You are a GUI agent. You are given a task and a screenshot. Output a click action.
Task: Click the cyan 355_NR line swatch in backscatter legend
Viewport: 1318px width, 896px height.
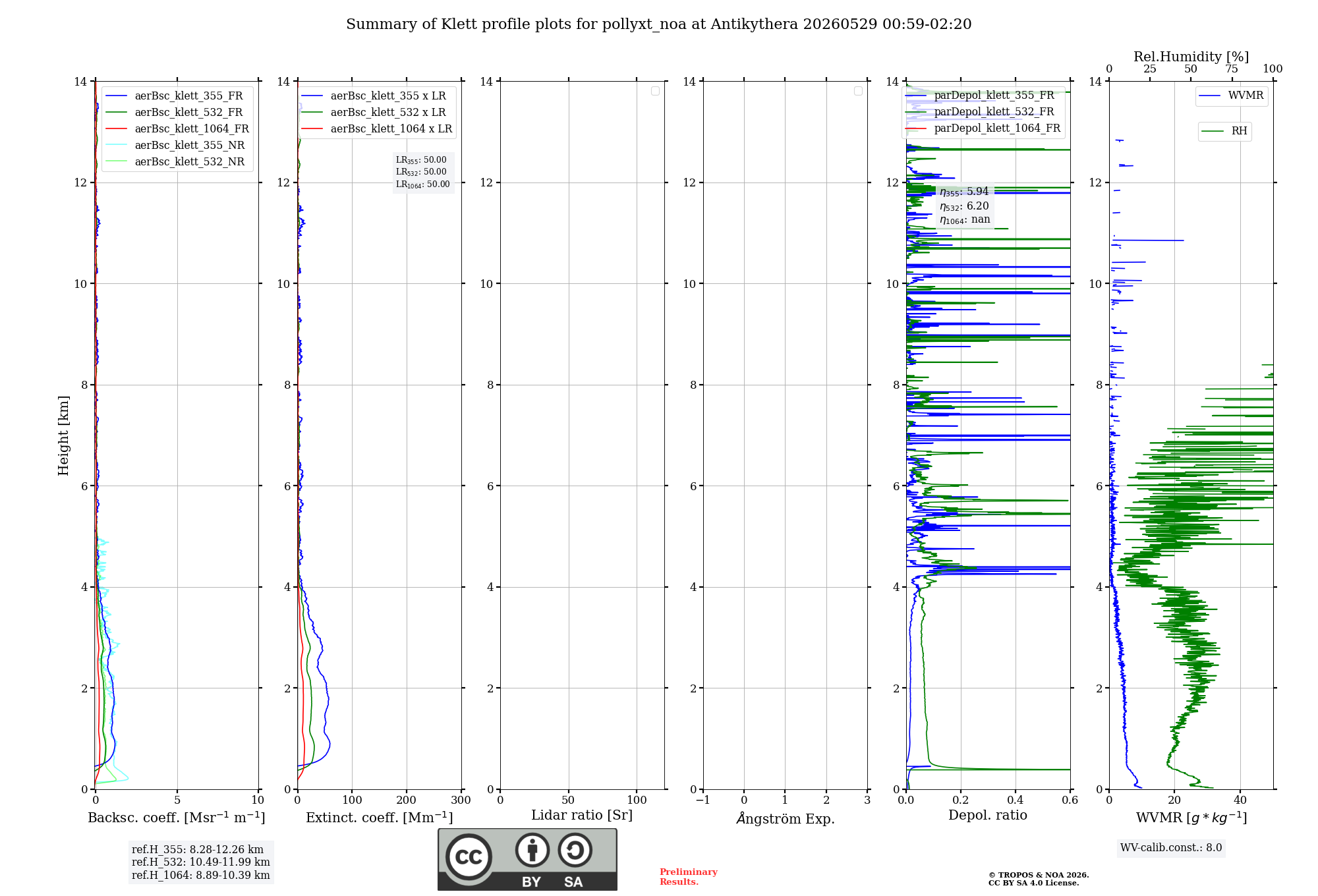(x=117, y=146)
